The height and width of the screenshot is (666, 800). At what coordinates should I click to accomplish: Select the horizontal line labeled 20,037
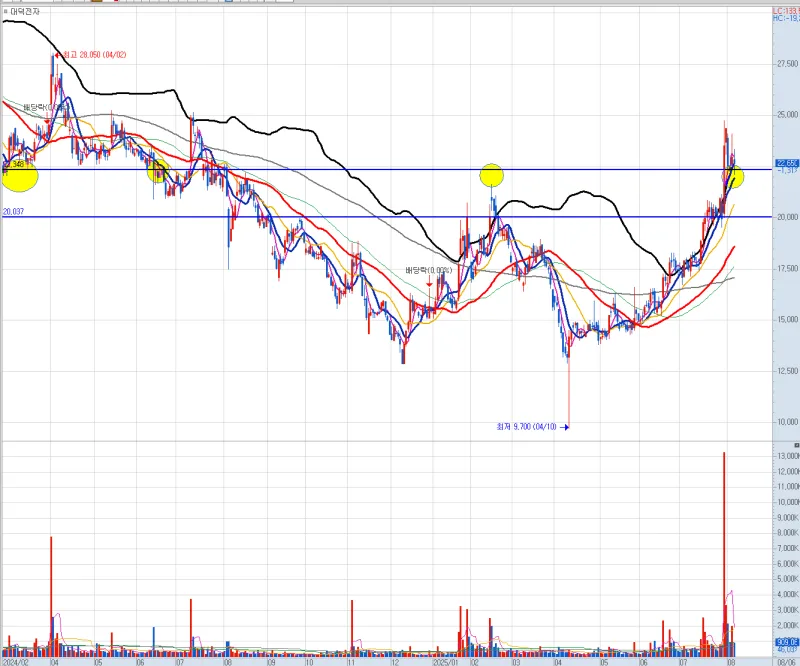300,217
